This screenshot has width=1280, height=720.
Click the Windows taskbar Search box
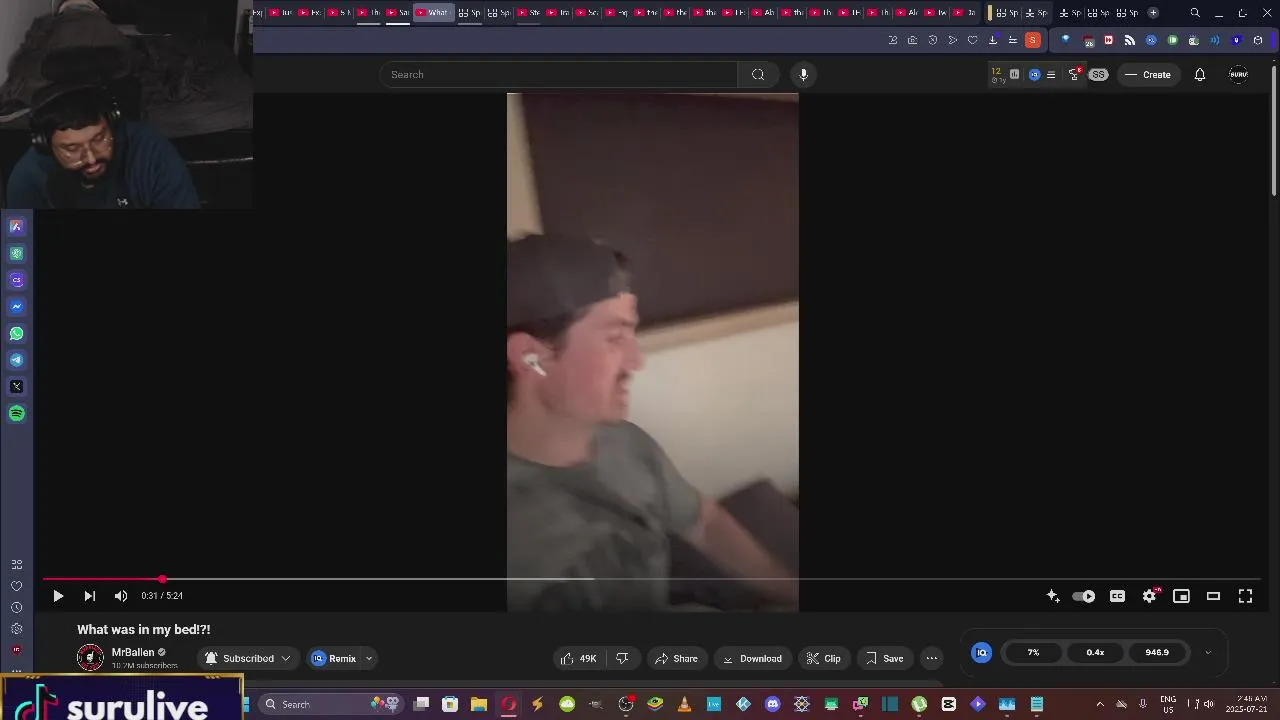(330, 704)
